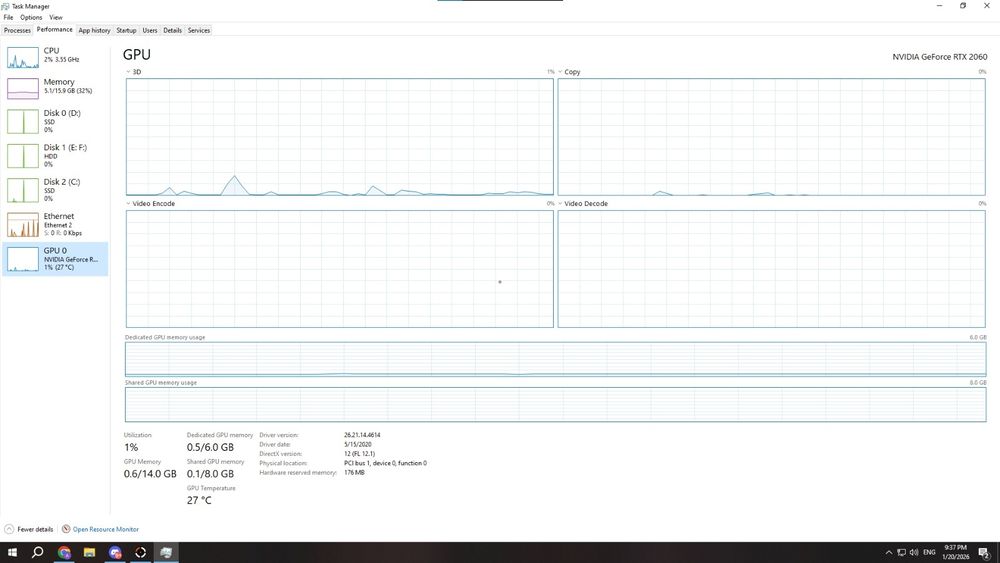Show hidden system tray icons
The image size is (1000, 563).
tap(888, 552)
